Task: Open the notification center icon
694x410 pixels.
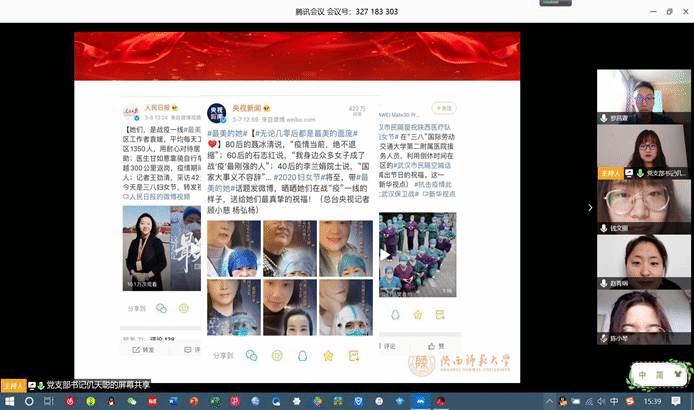Action: tap(676, 401)
